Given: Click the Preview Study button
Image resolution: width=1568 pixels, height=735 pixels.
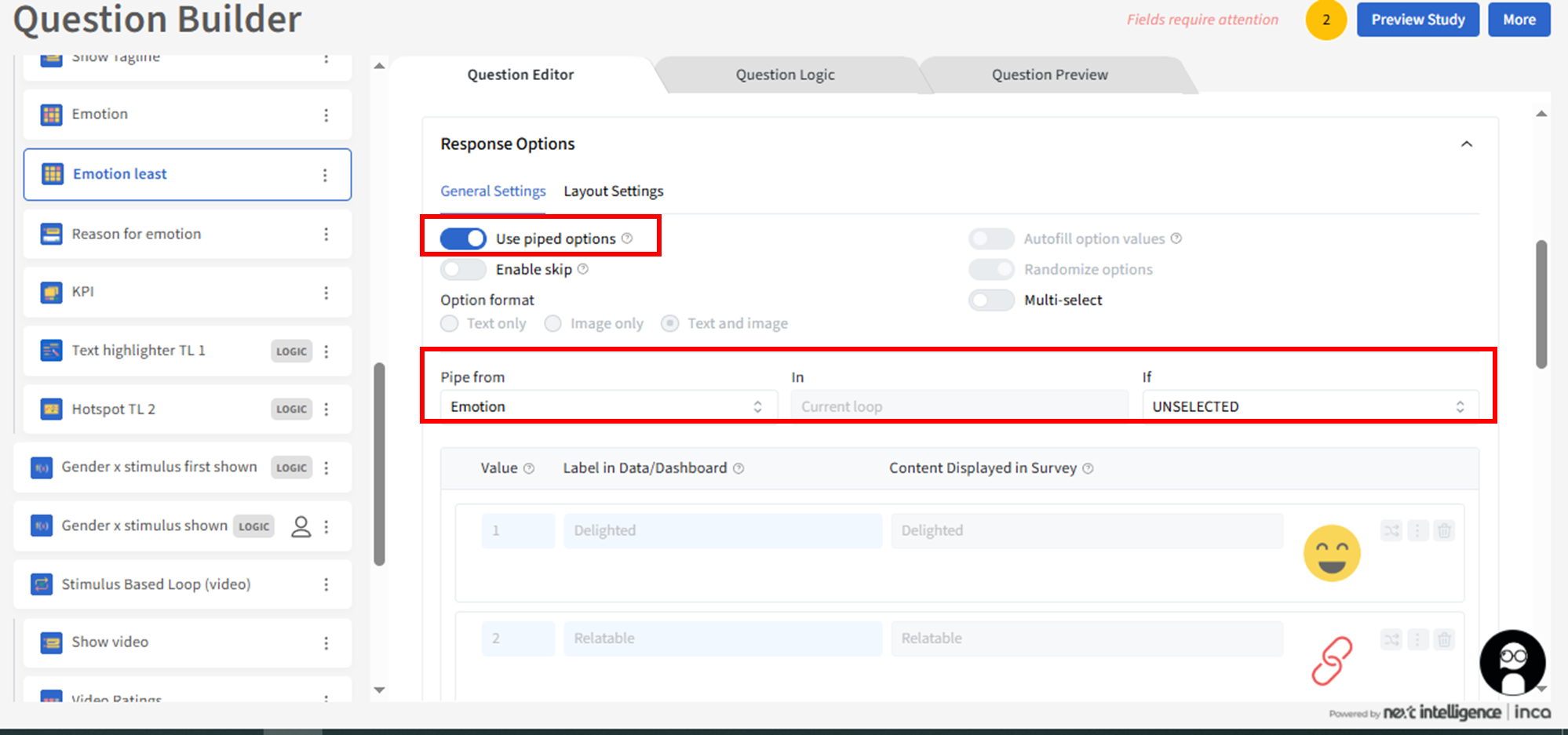Looking at the screenshot, I should click(x=1417, y=20).
